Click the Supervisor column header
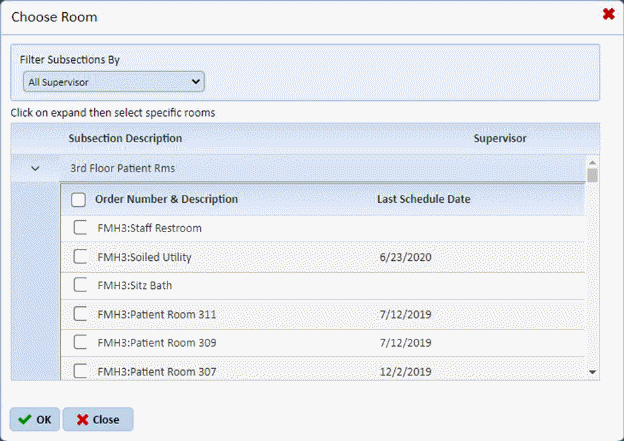Viewport: 624px width, 441px height. pos(500,138)
